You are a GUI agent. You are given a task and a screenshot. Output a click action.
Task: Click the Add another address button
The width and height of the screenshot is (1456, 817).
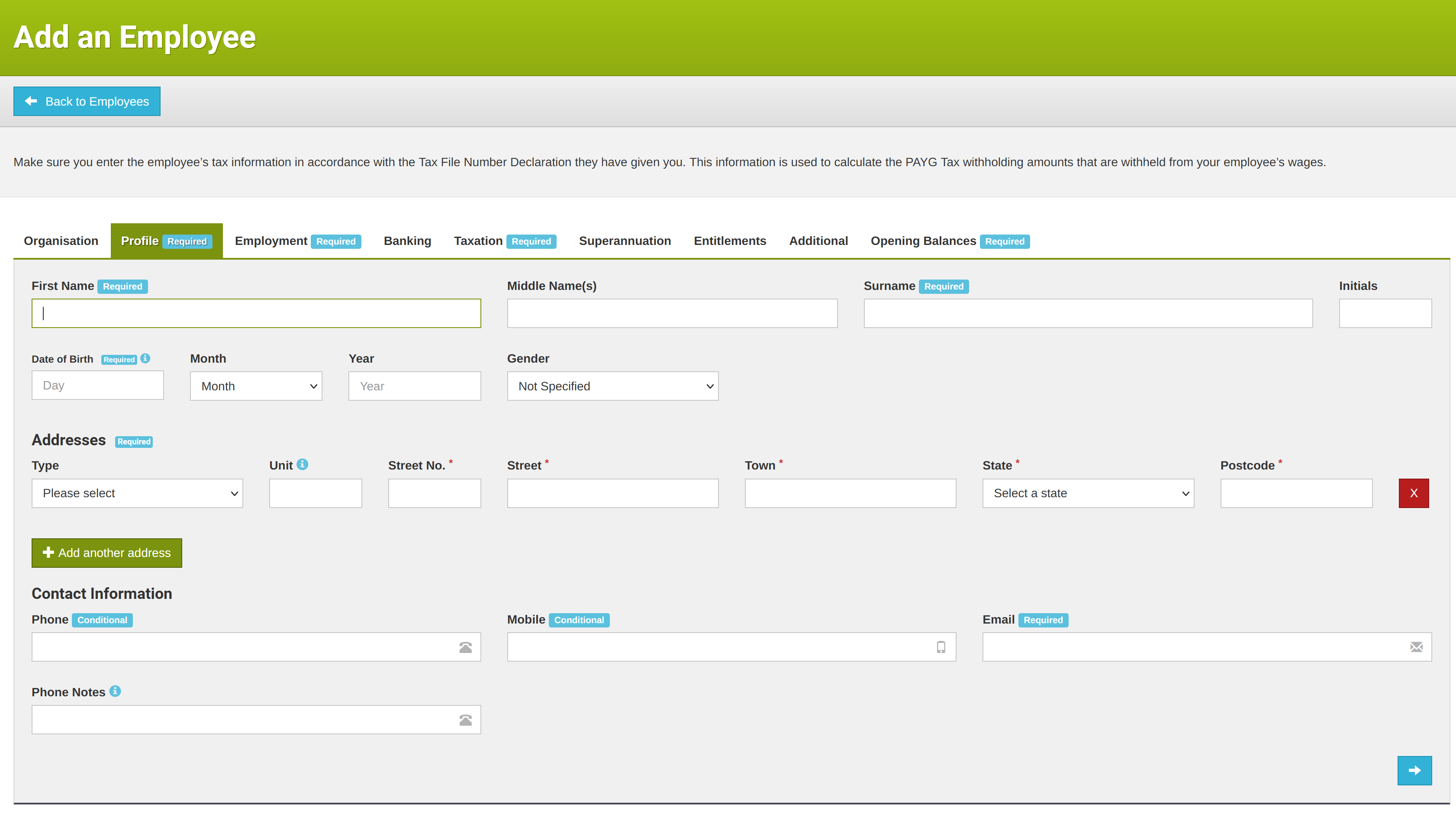click(107, 553)
